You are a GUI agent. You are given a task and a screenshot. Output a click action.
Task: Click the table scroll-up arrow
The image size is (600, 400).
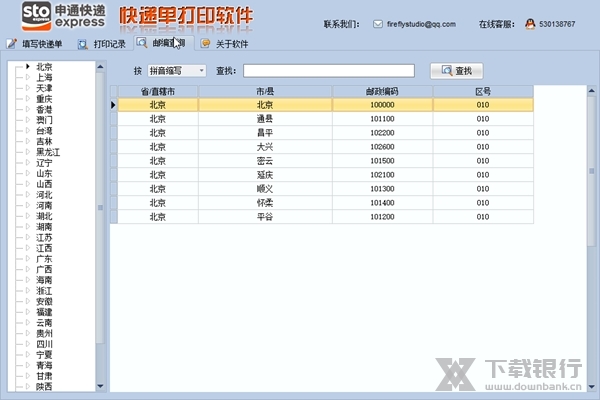pos(592,91)
